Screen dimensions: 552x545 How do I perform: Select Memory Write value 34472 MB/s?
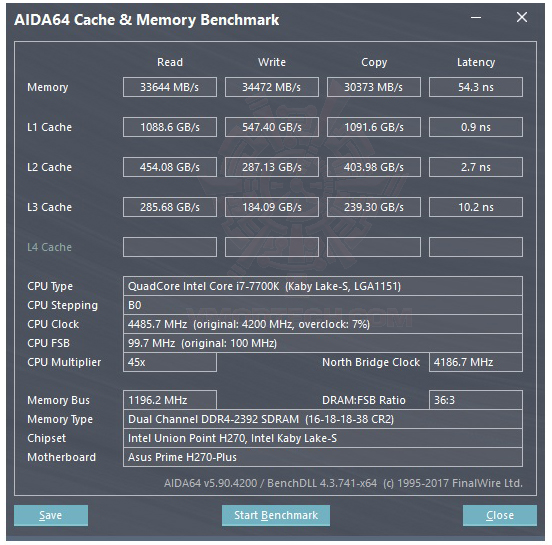pyautogui.click(x=272, y=87)
